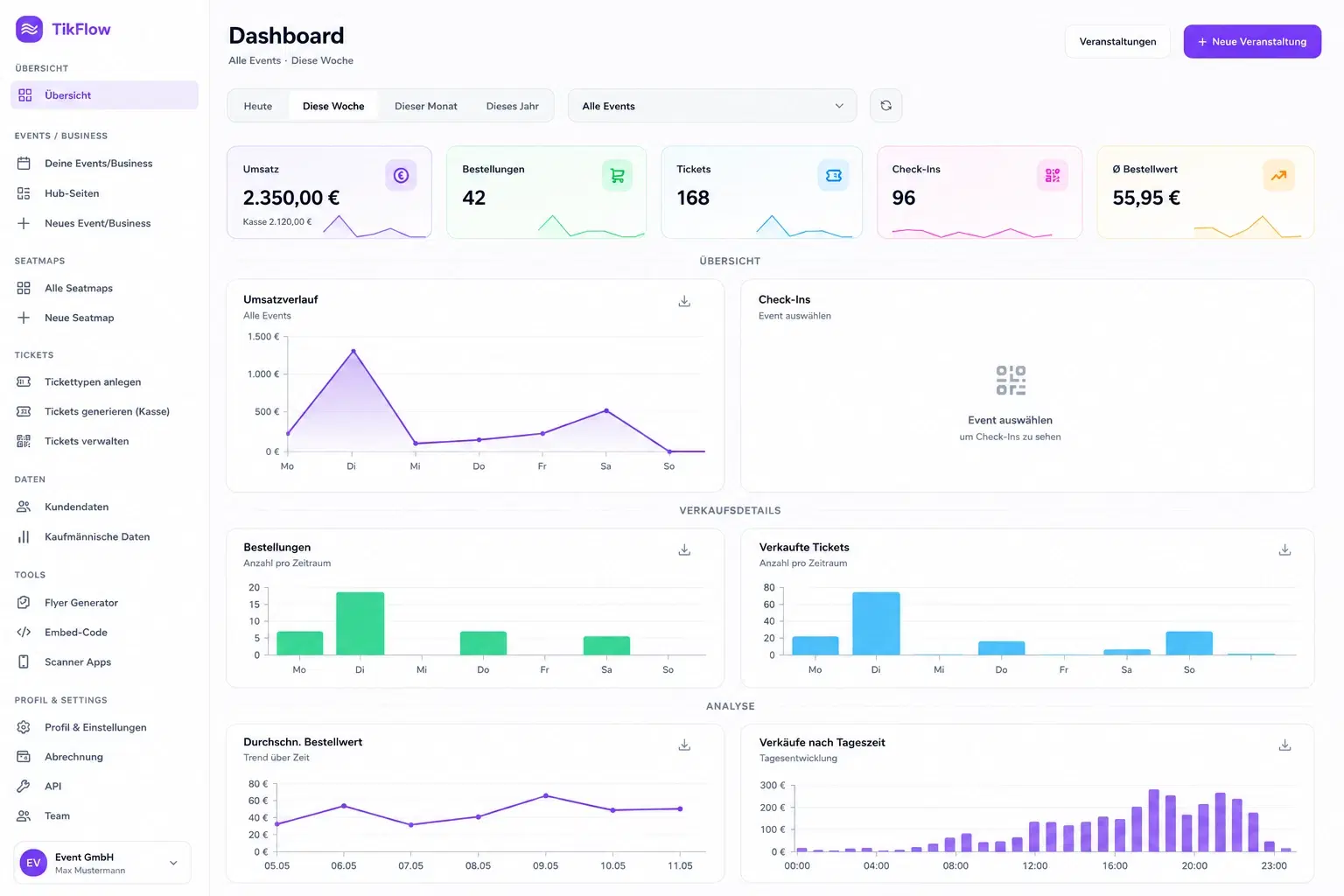
Task: Click the Embed-Code brackets icon
Action: point(24,632)
